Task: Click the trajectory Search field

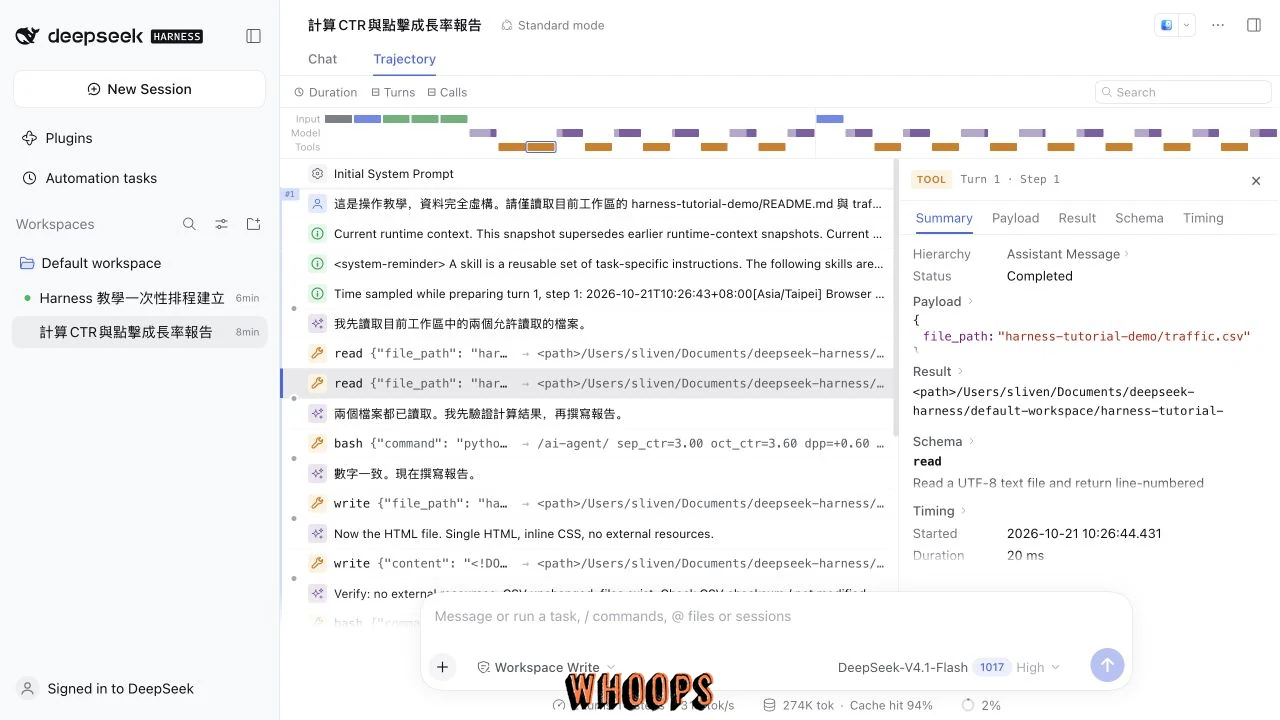Action: [x=1183, y=92]
